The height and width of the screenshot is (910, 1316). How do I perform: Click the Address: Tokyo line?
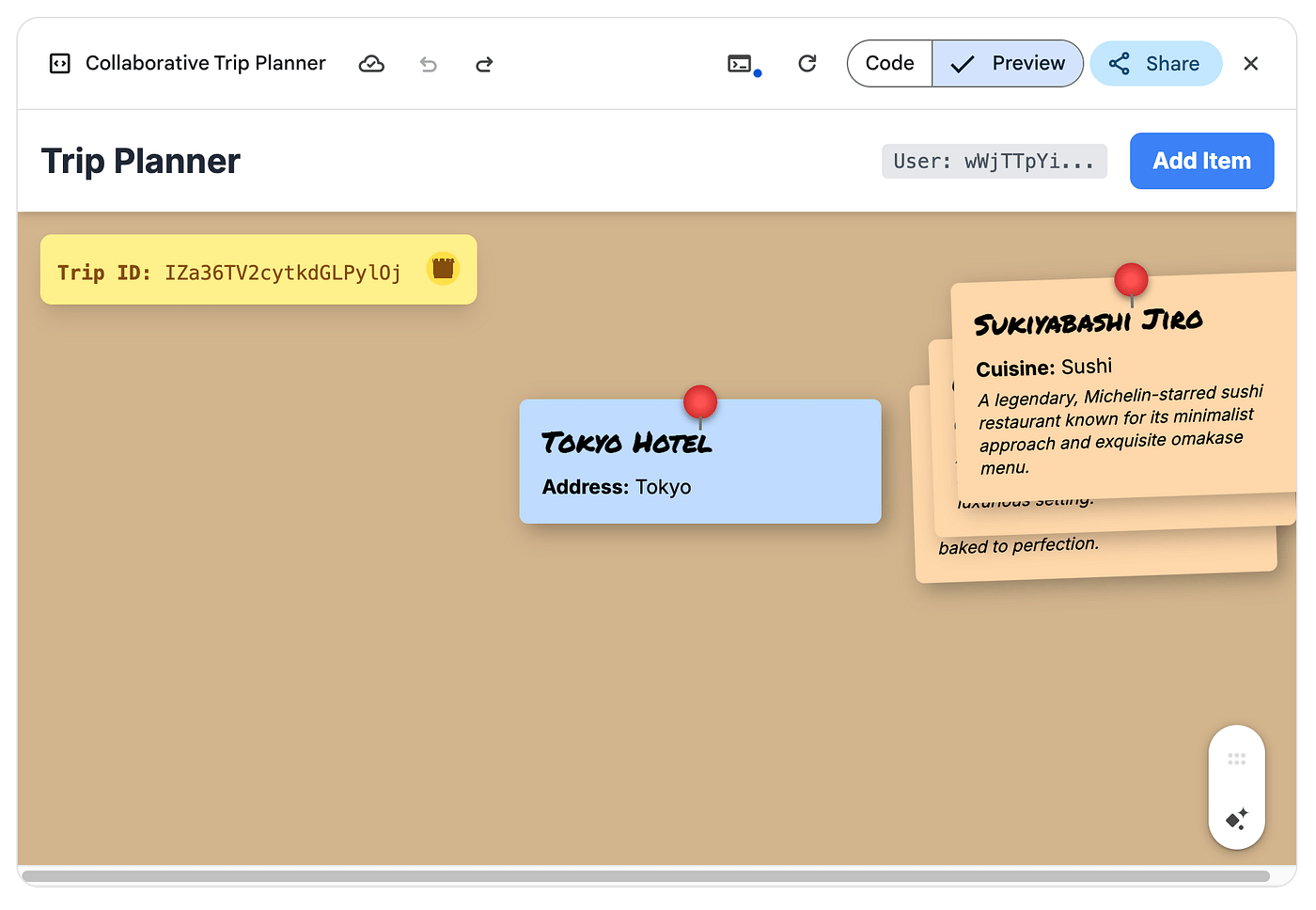coord(617,487)
